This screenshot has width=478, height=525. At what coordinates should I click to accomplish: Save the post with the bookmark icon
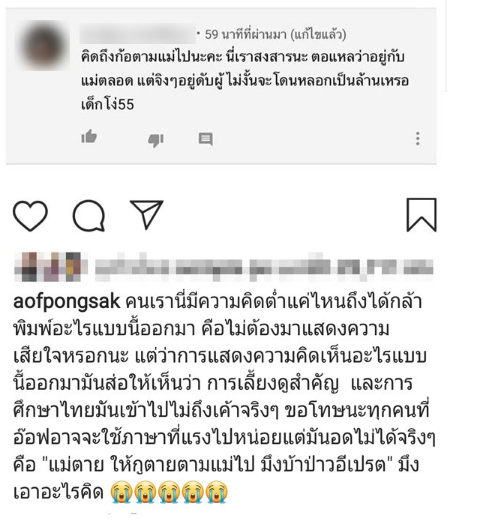point(421,215)
